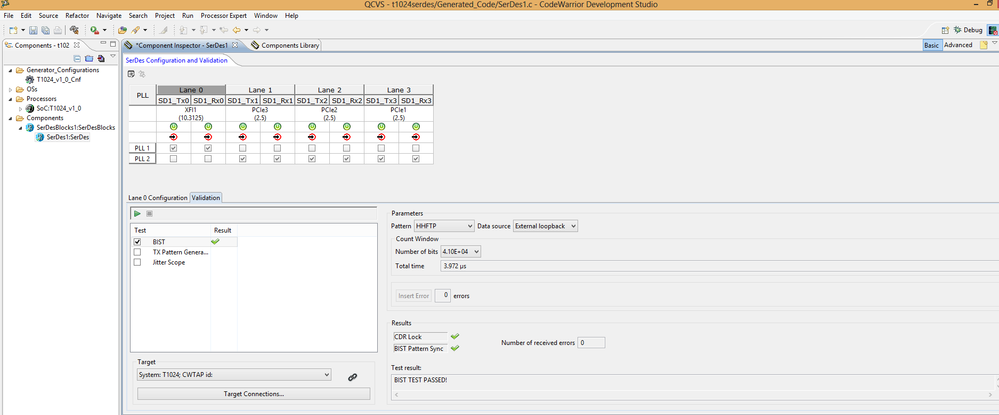Toggle PLL 1 checkbox for SD1_Tx0
The height and width of the screenshot is (415, 999).
173,148
